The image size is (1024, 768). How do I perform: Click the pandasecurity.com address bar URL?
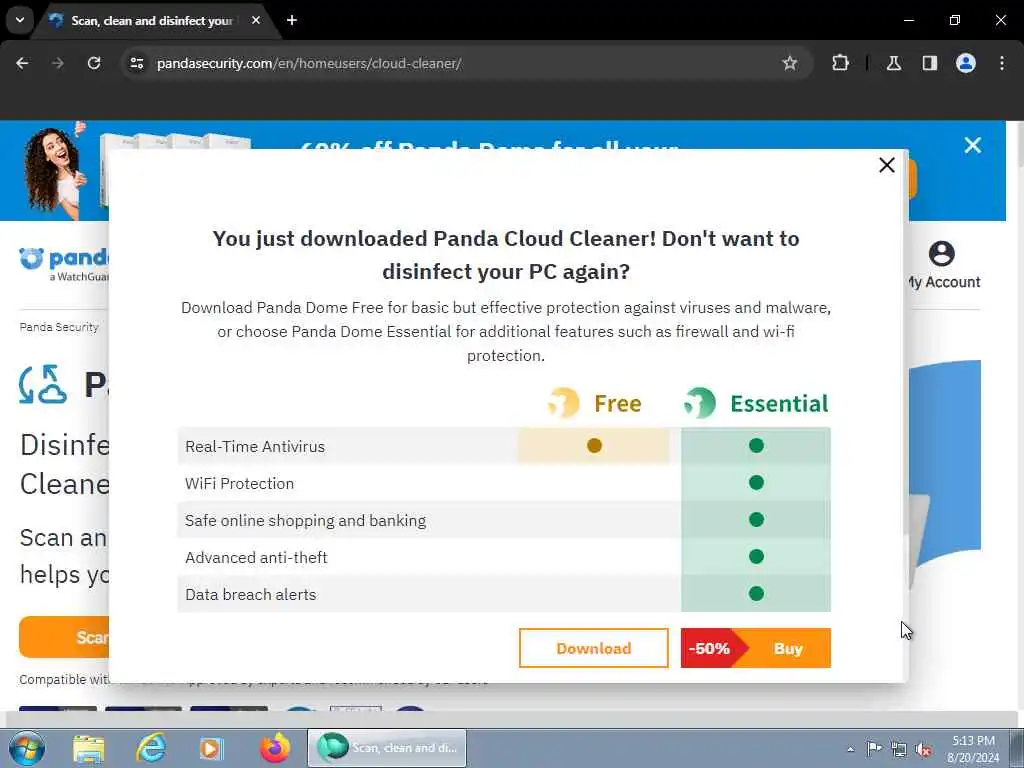309,63
